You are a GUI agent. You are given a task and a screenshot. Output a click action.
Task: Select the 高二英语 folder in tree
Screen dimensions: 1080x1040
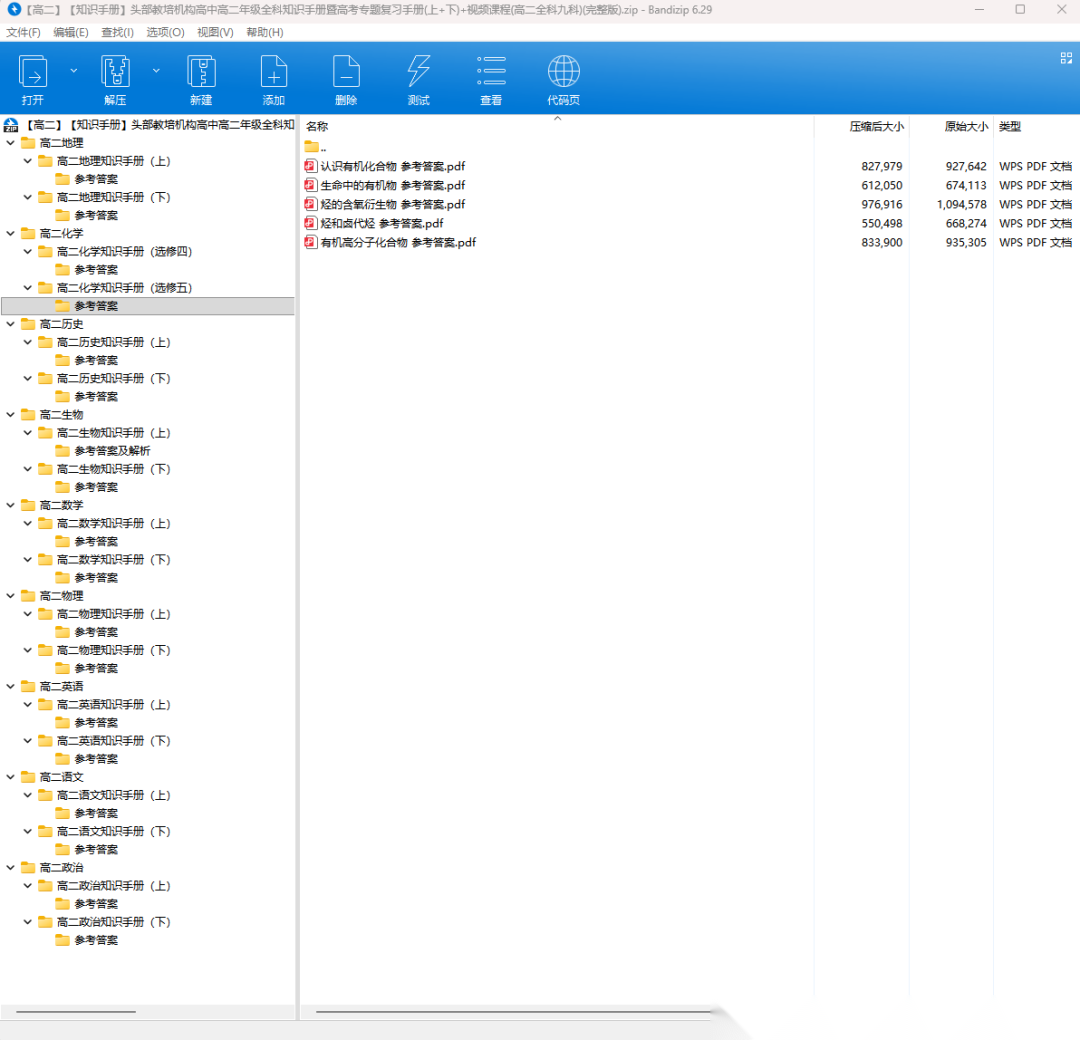pyautogui.click(x=61, y=687)
